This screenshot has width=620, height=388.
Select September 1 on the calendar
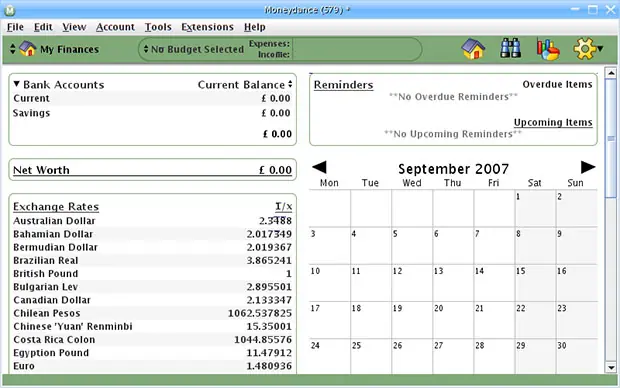(535, 208)
